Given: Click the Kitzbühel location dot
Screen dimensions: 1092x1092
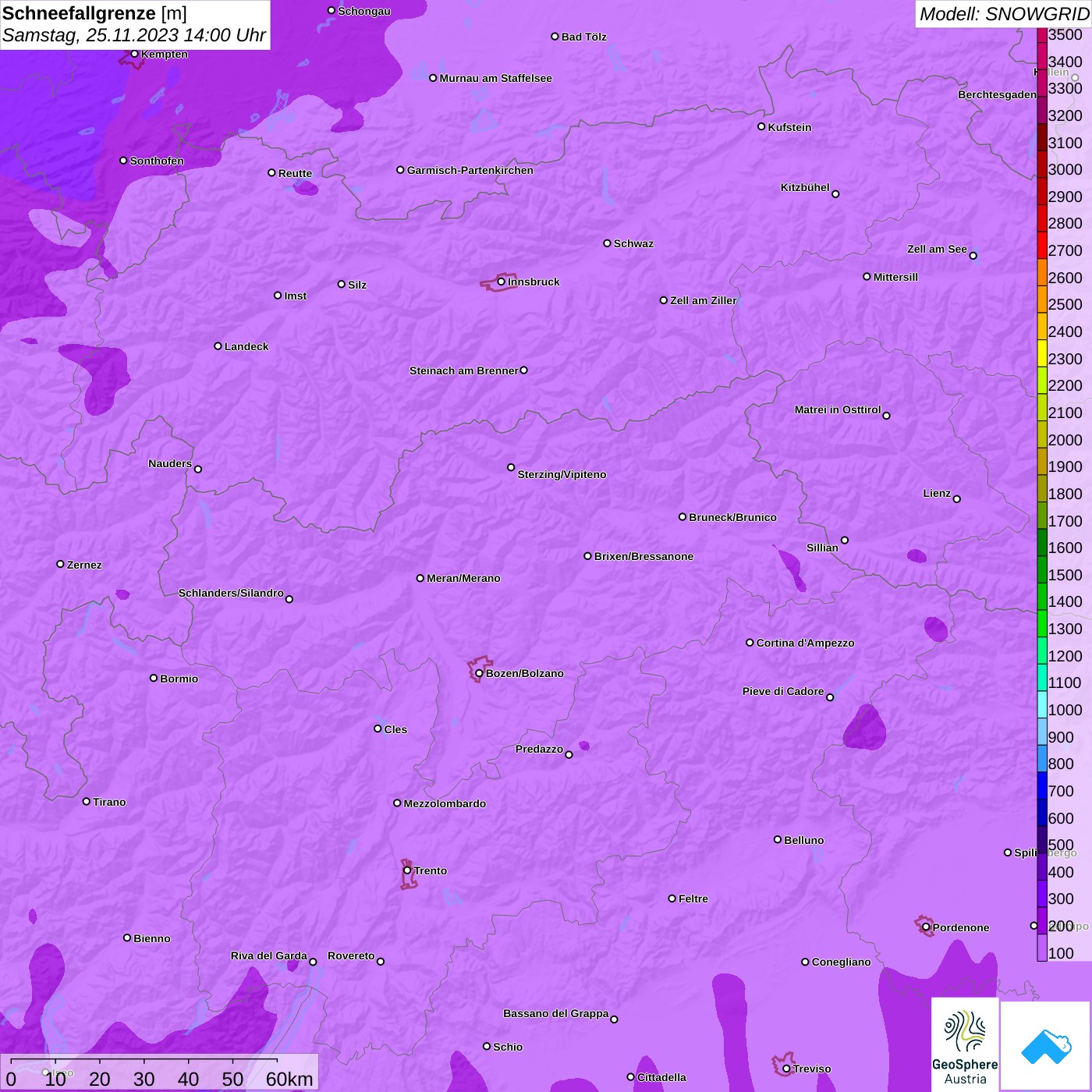Looking at the screenshot, I should pos(835,194).
